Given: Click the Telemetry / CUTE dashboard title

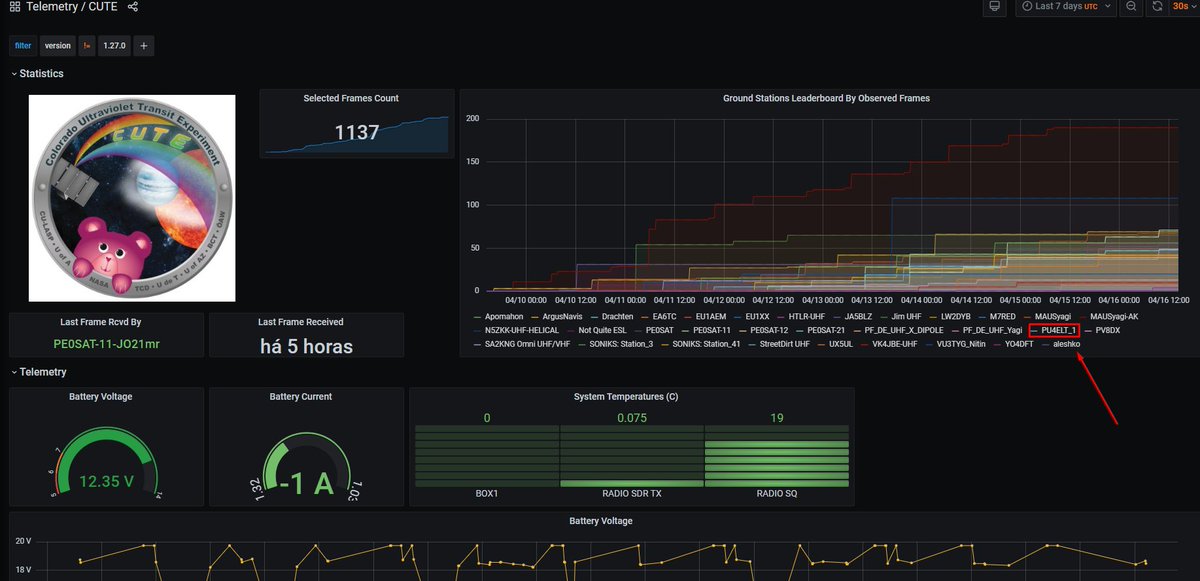Looking at the screenshot, I should [71, 7].
